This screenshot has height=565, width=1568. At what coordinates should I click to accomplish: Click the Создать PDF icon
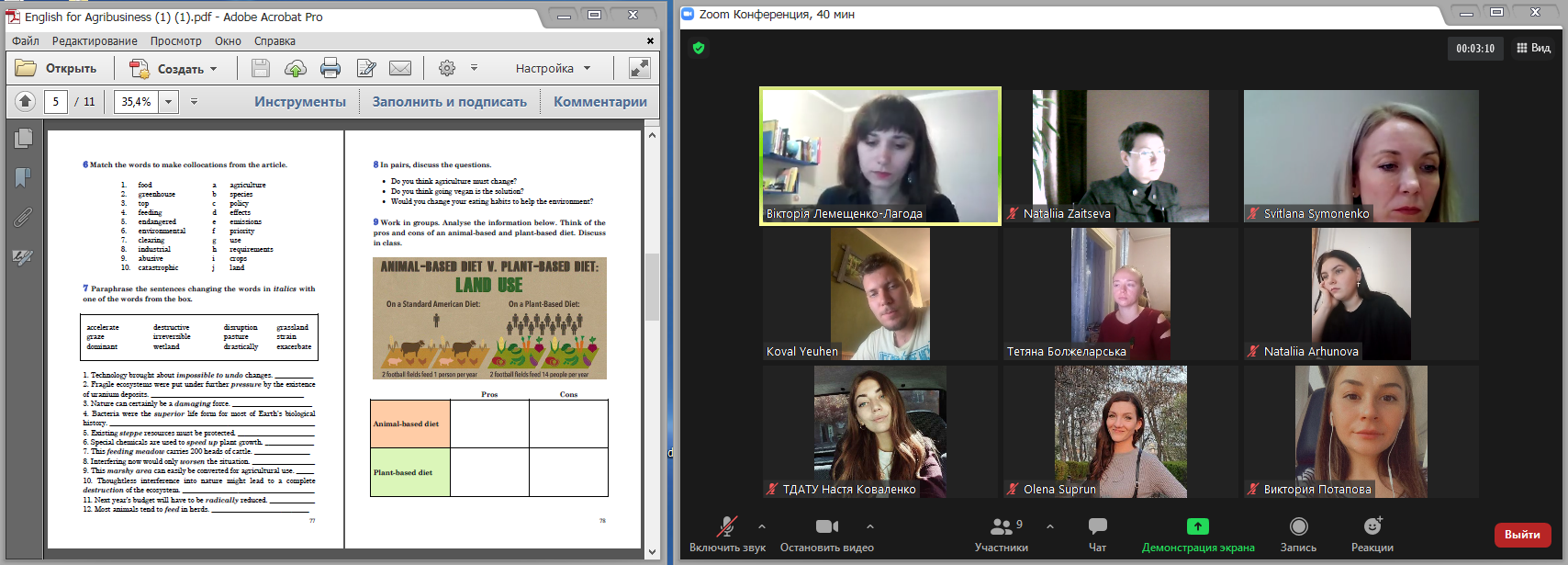(140, 68)
